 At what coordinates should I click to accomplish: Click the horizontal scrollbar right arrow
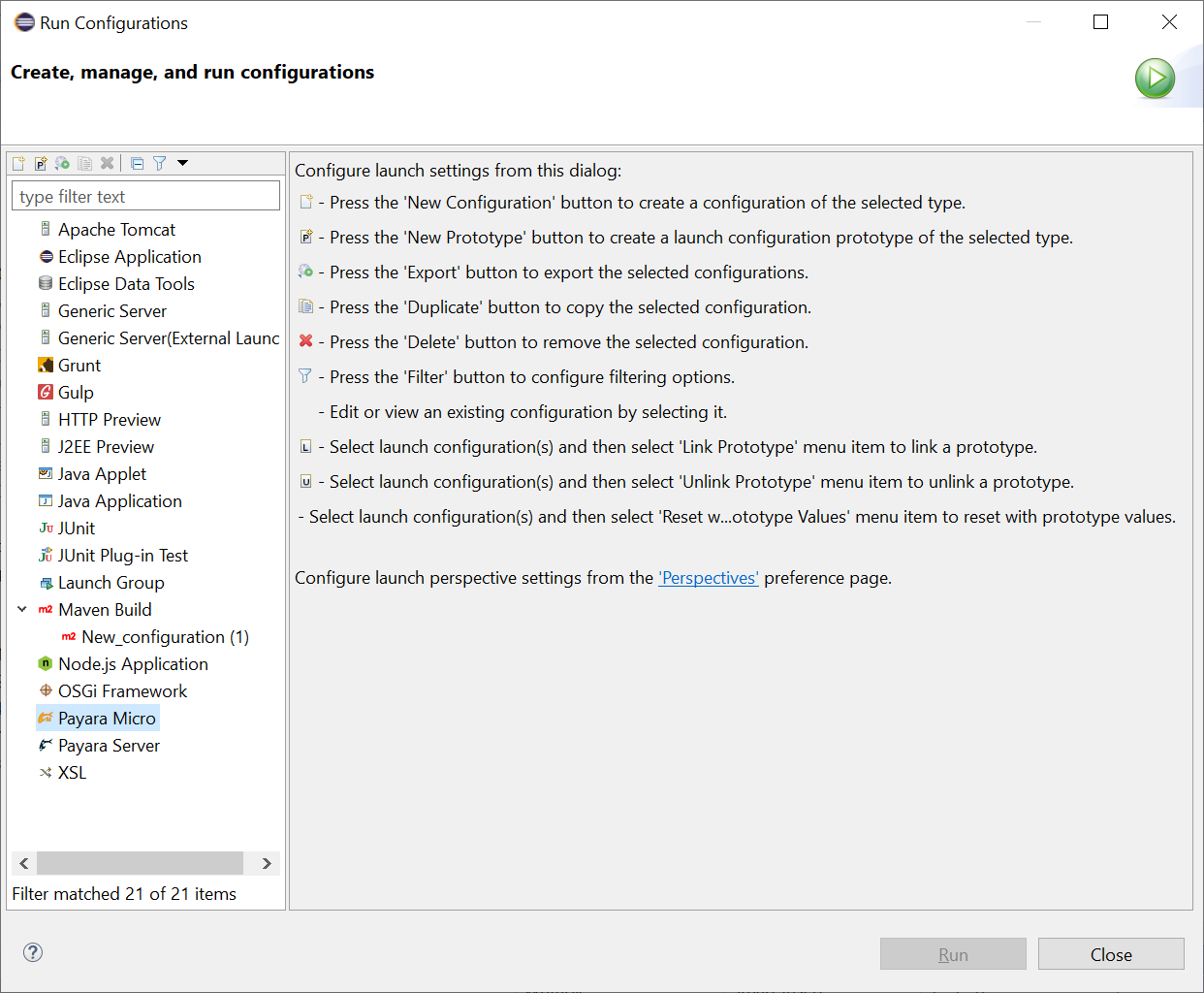[267, 863]
